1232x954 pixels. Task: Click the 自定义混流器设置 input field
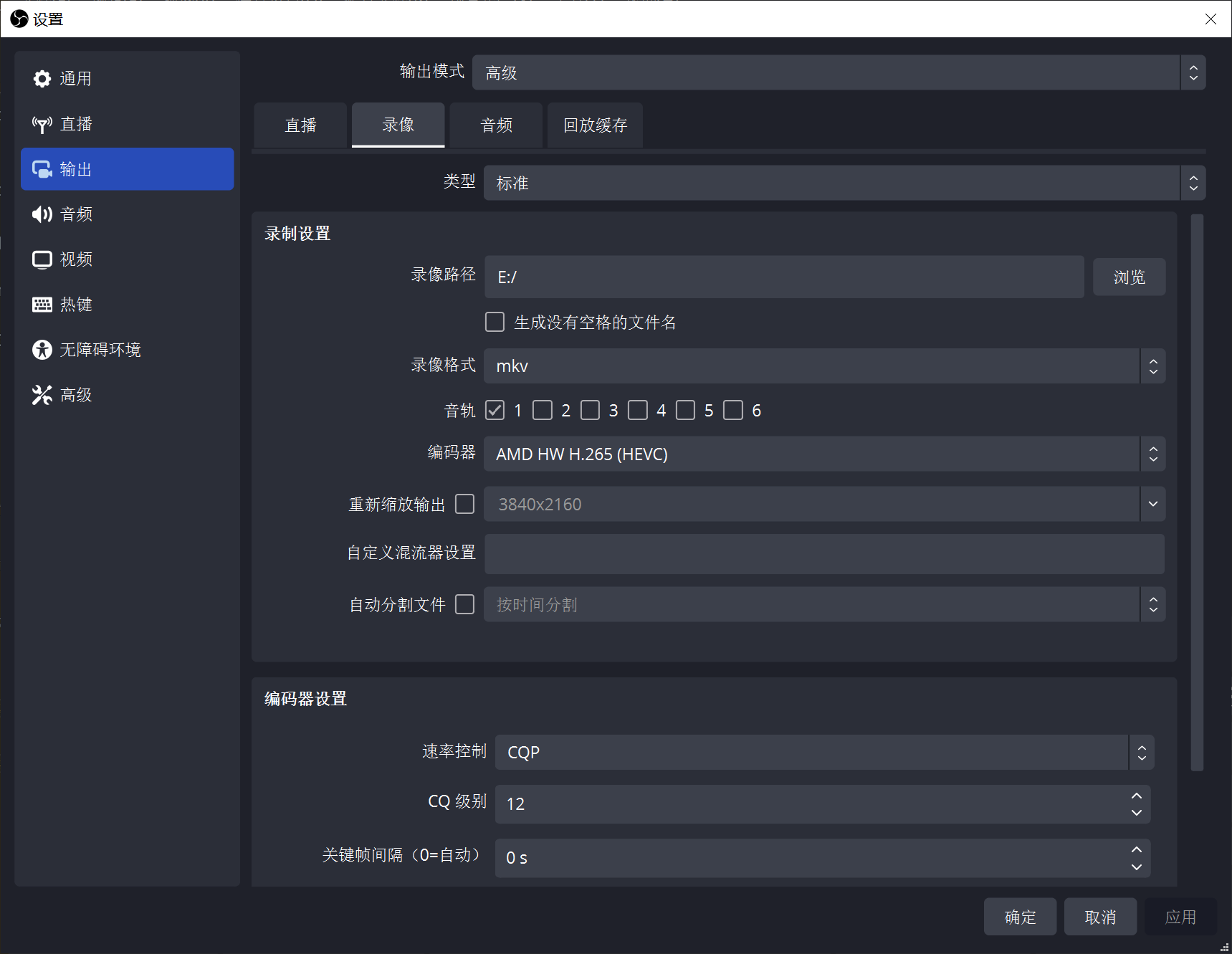click(823, 553)
